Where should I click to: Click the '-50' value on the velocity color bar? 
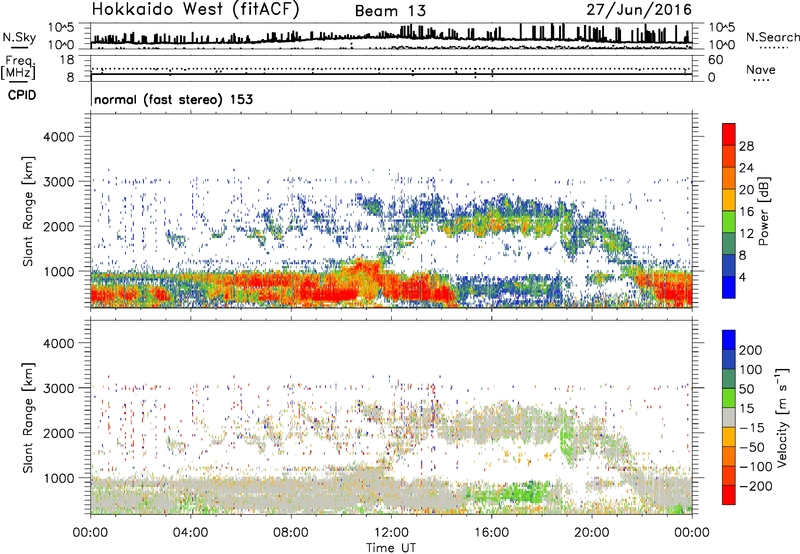click(752, 448)
